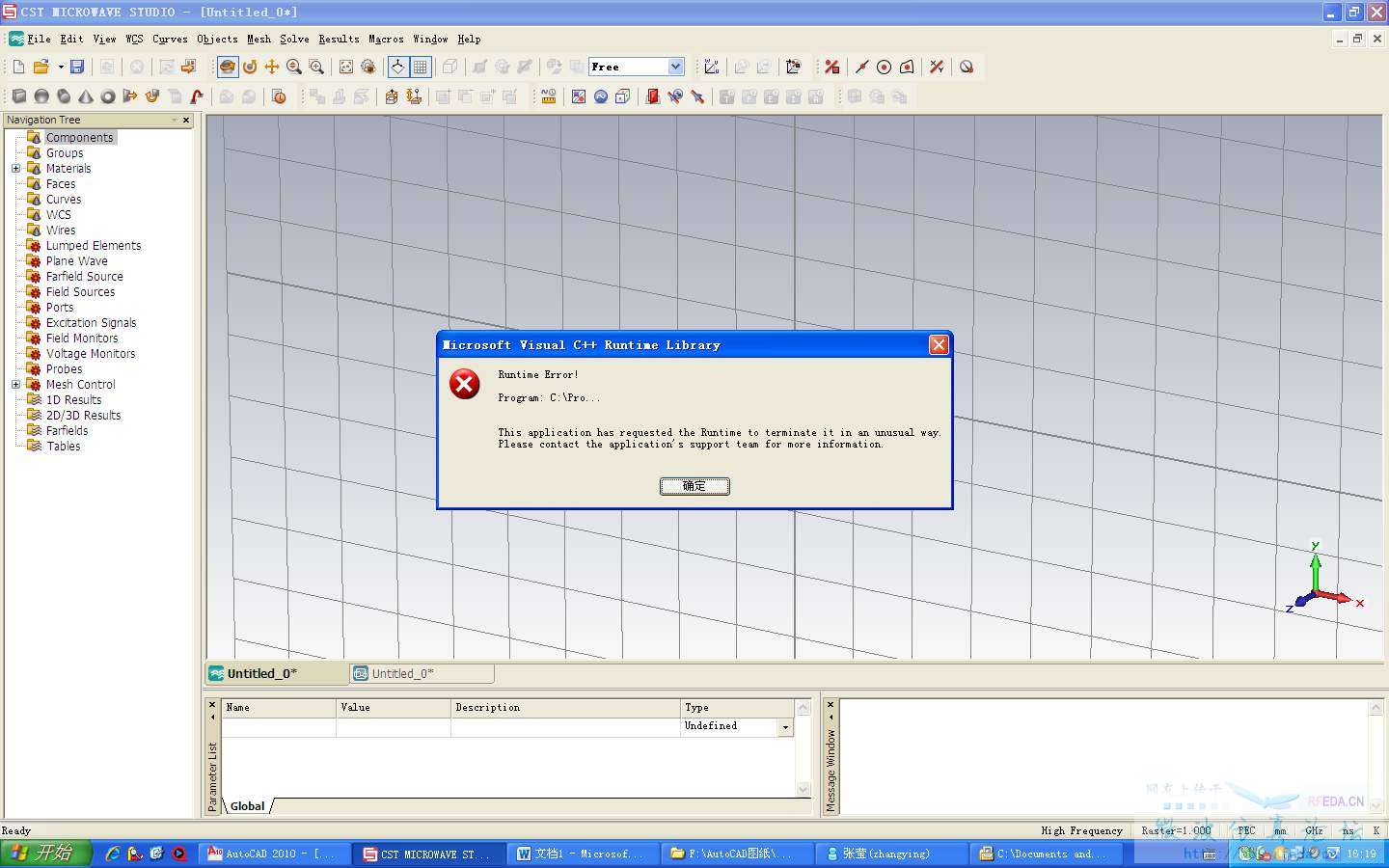The width and height of the screenshot is (1389, 868).
Task: Open the File menu
Action: pos(39,40)
